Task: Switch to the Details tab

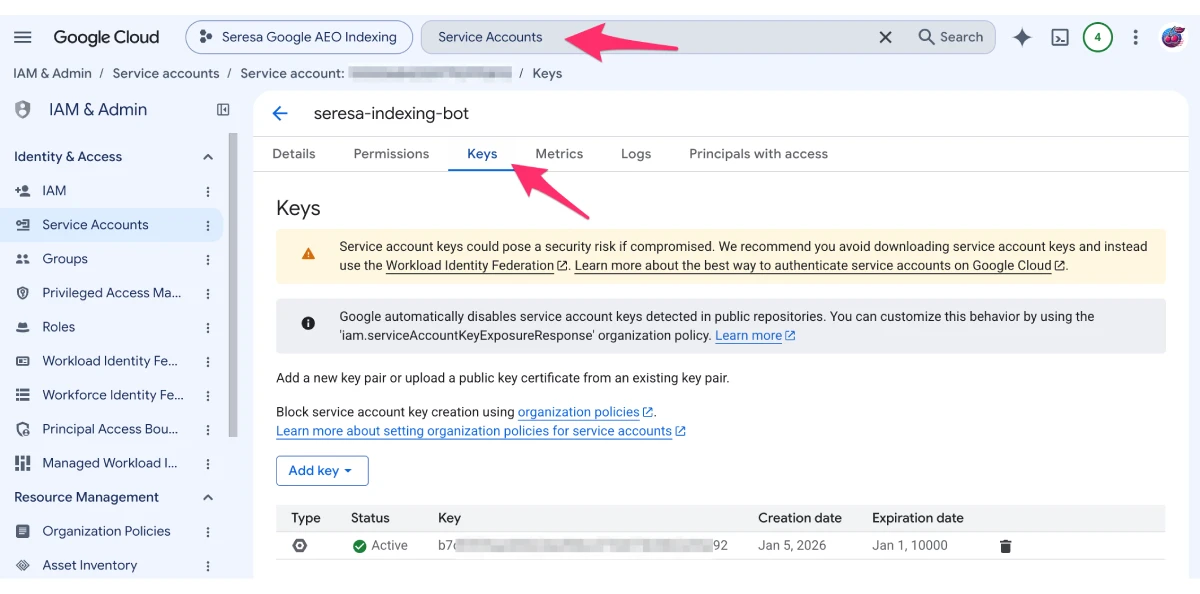Action: tap(294, 154)
